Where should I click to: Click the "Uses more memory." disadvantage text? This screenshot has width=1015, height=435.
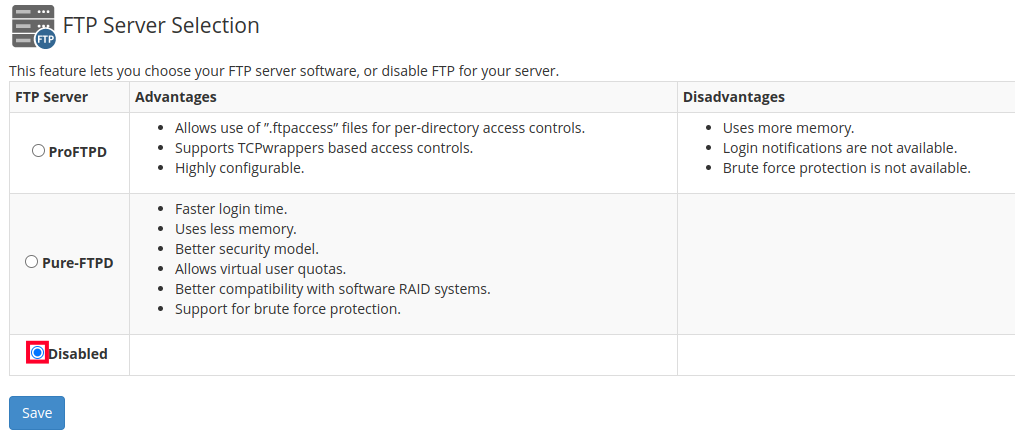point(788,128)
